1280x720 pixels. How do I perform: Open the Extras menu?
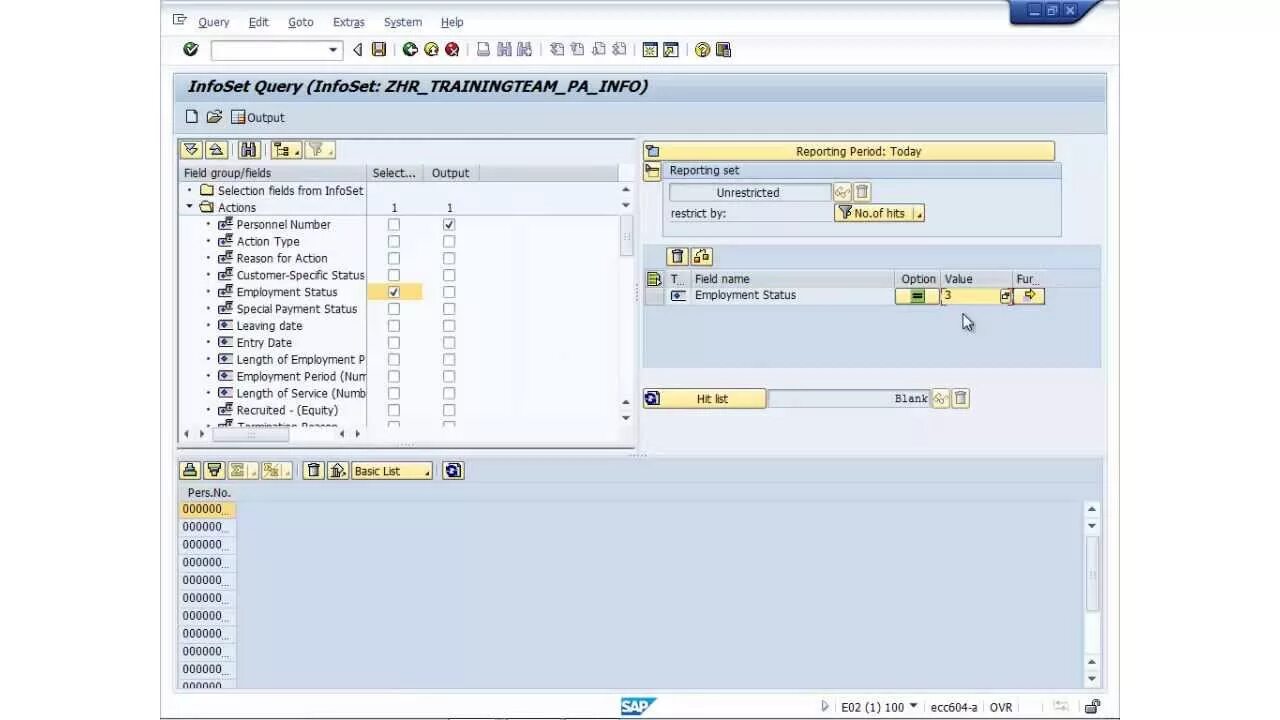[348, 22]
